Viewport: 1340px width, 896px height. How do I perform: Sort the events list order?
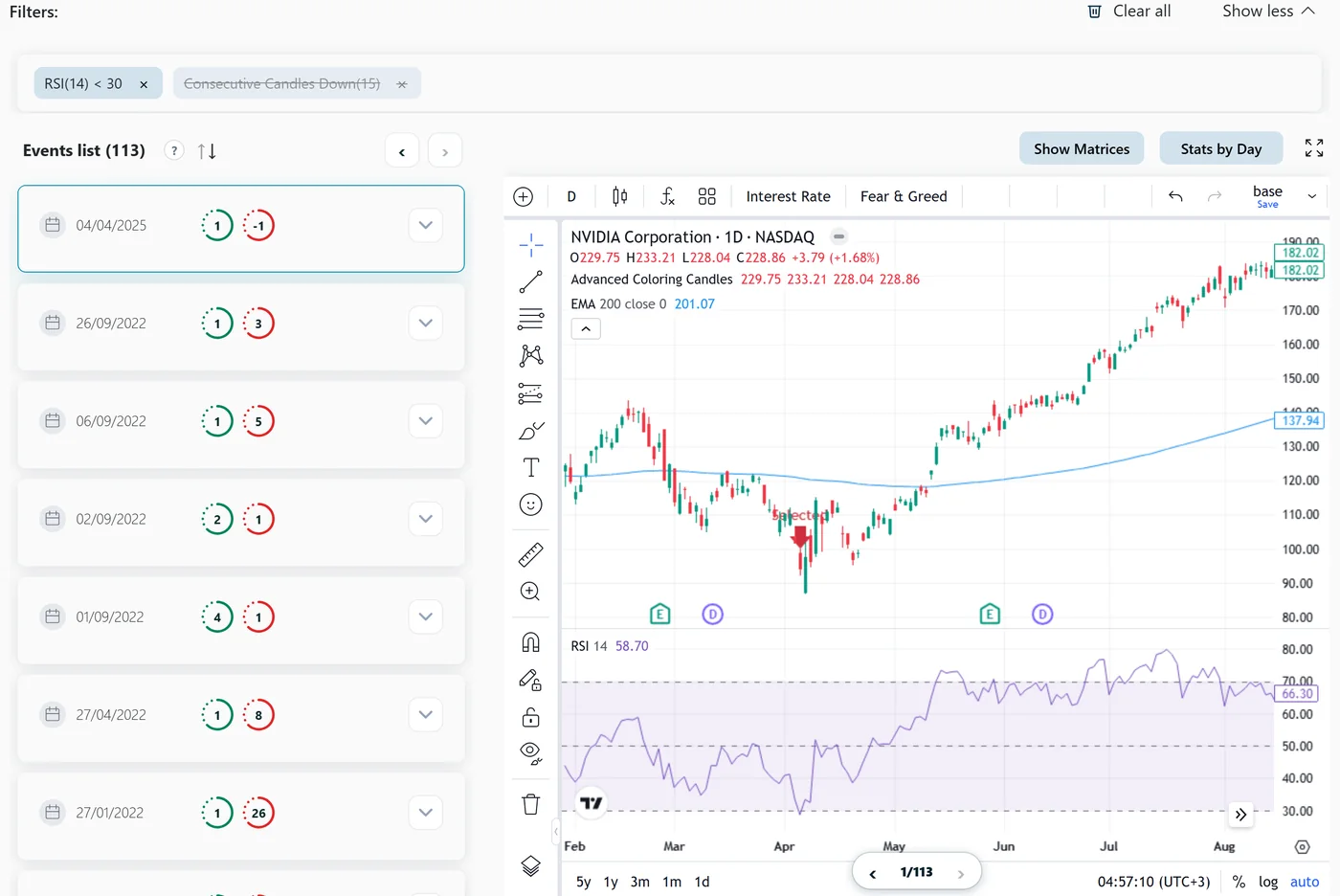pyautogui.click(x=207, y=151)
